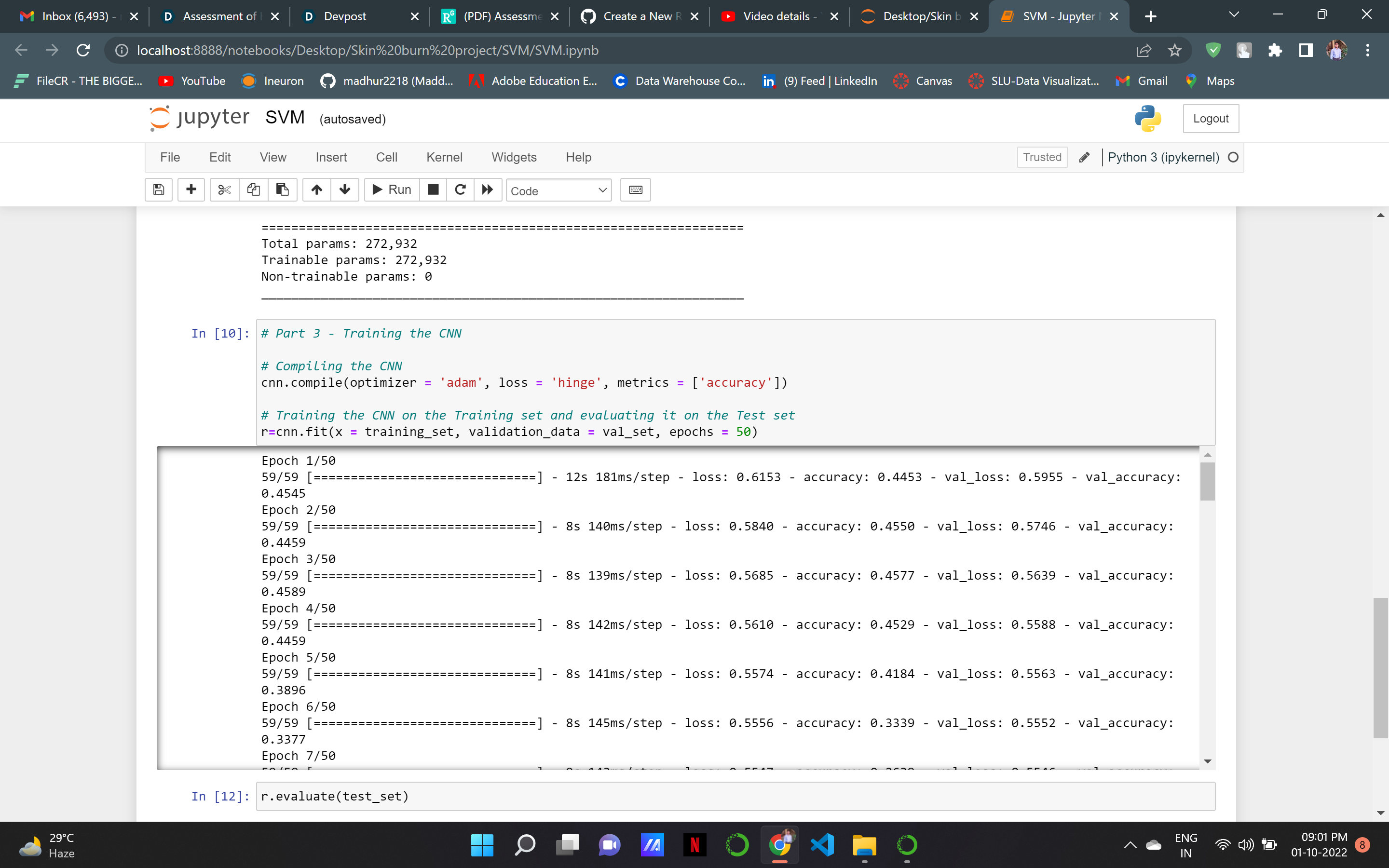The height and width of the screenshot is (868, 1389).
Task: Move selected cell down arrow
Action: pyautogui.click(x=345, y=190)
